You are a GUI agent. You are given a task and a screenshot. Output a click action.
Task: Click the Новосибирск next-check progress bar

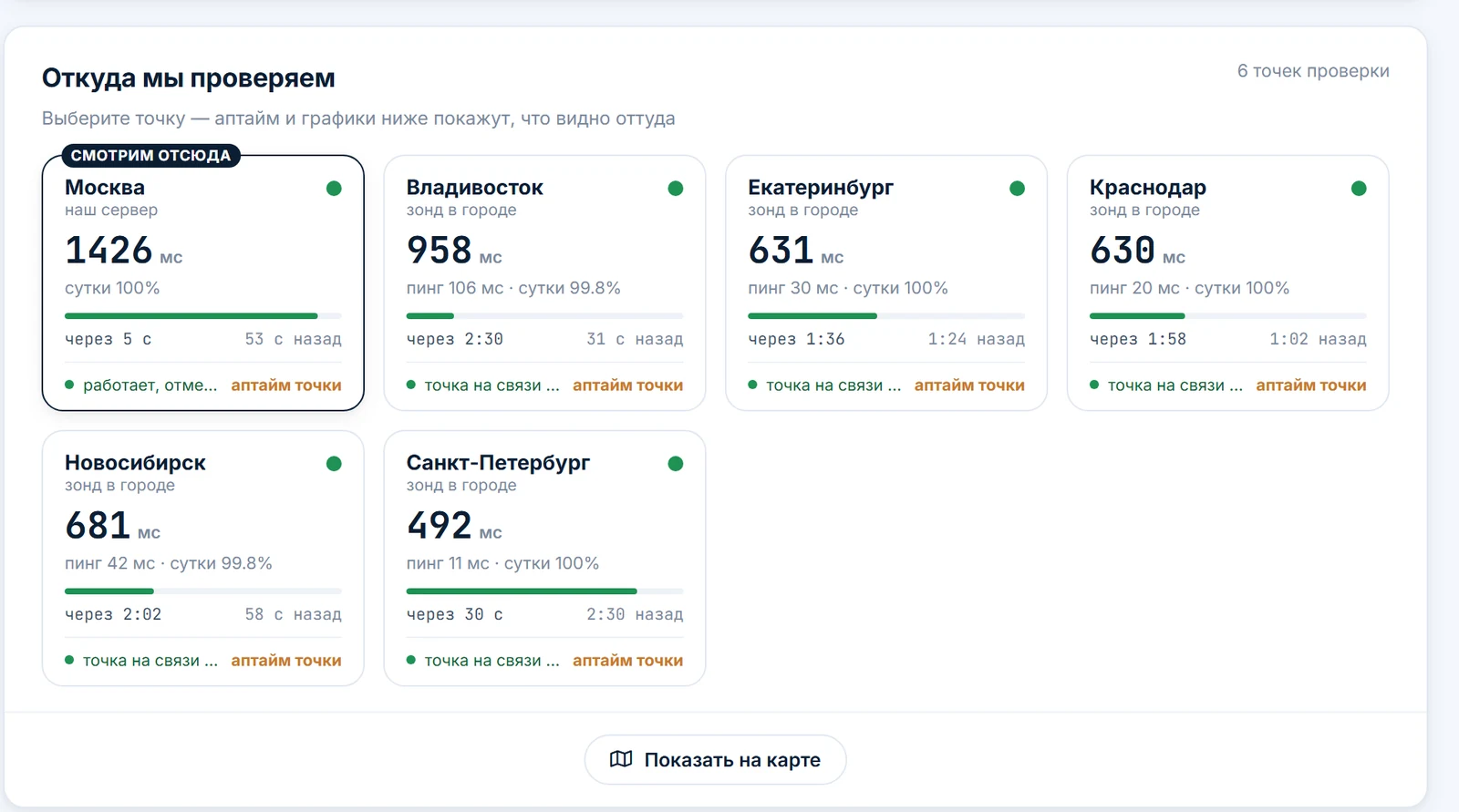pos(203,591)
